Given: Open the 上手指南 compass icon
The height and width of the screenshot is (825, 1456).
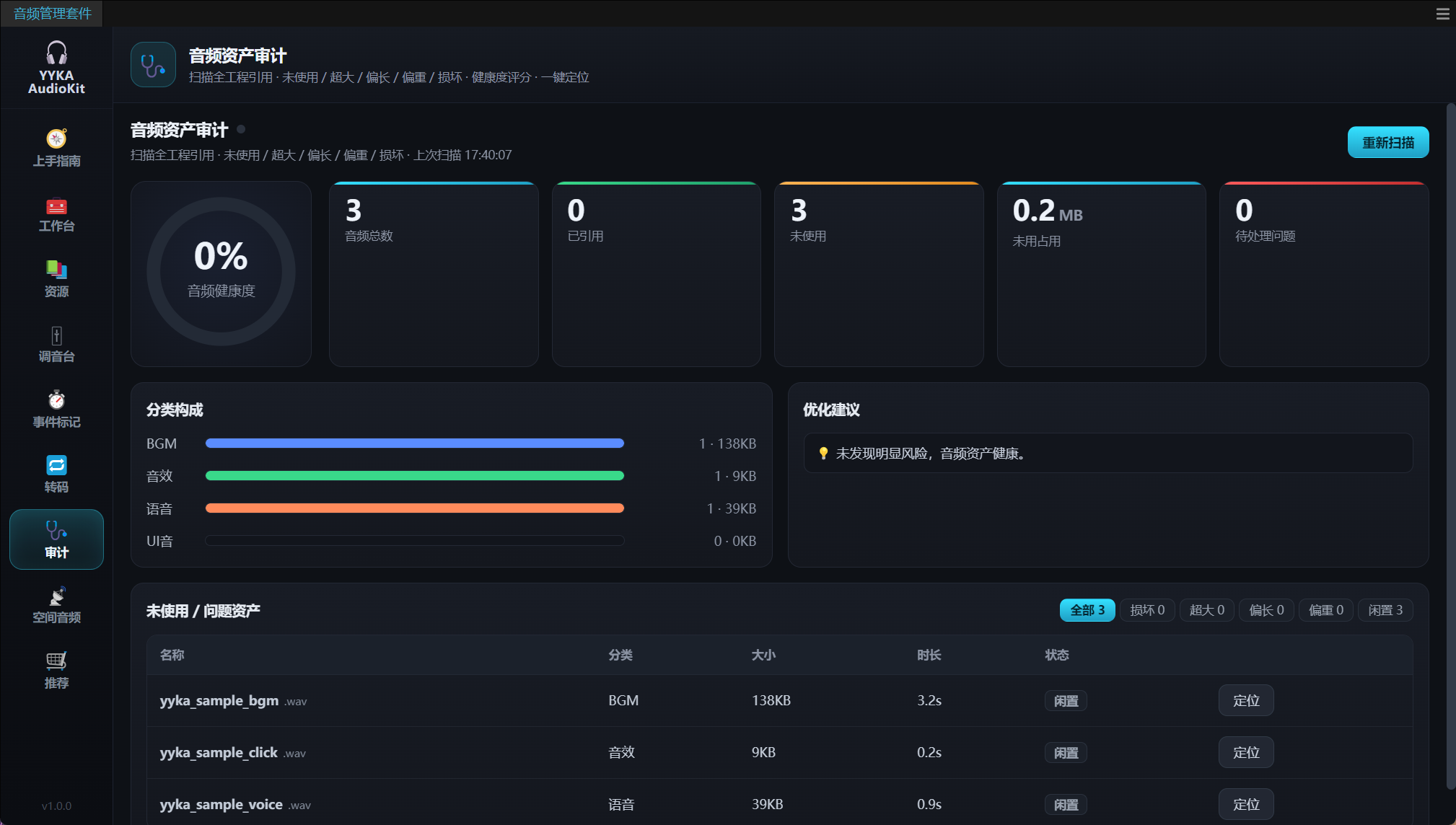Looking at the screenshot, I should pyautogui.click(x=56, y=138).
